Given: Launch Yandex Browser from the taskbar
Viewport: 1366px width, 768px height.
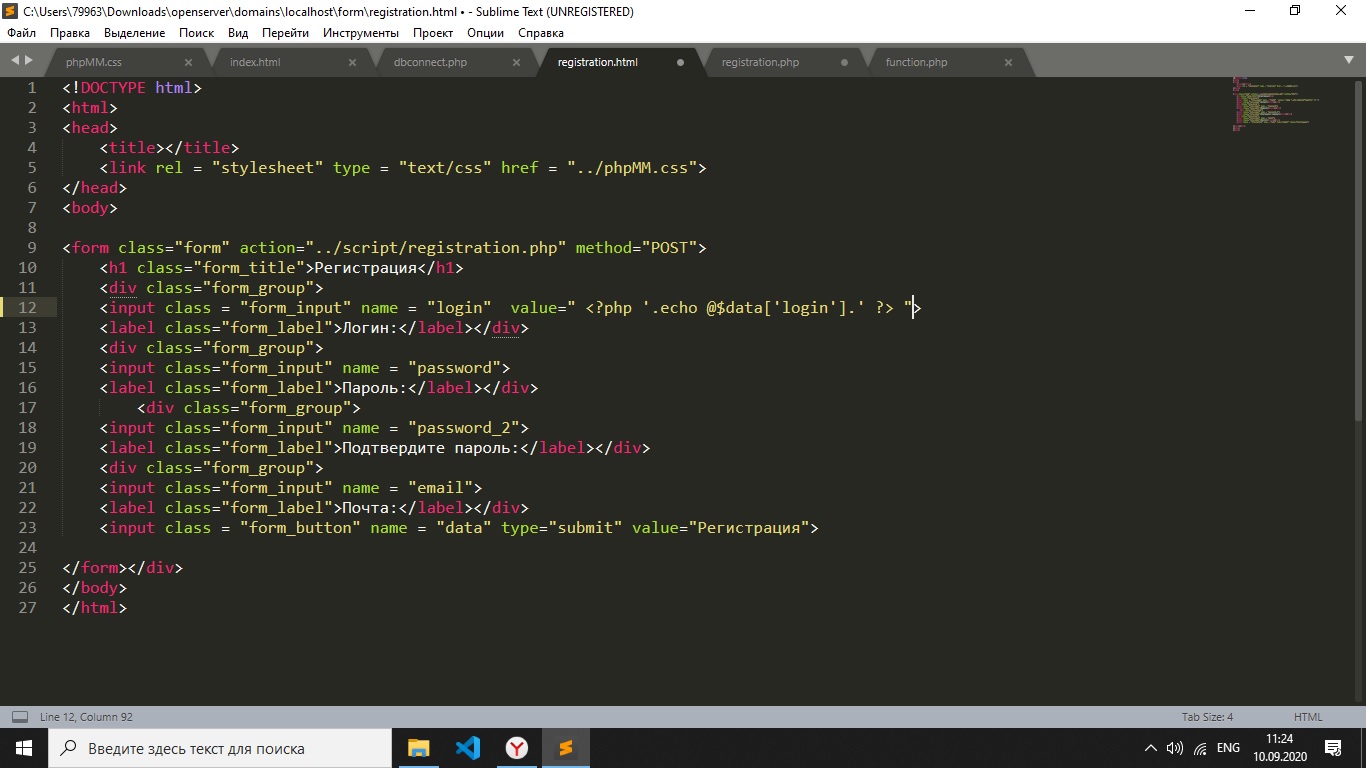Looking at the screenshot, I should (x=517, y=748).
